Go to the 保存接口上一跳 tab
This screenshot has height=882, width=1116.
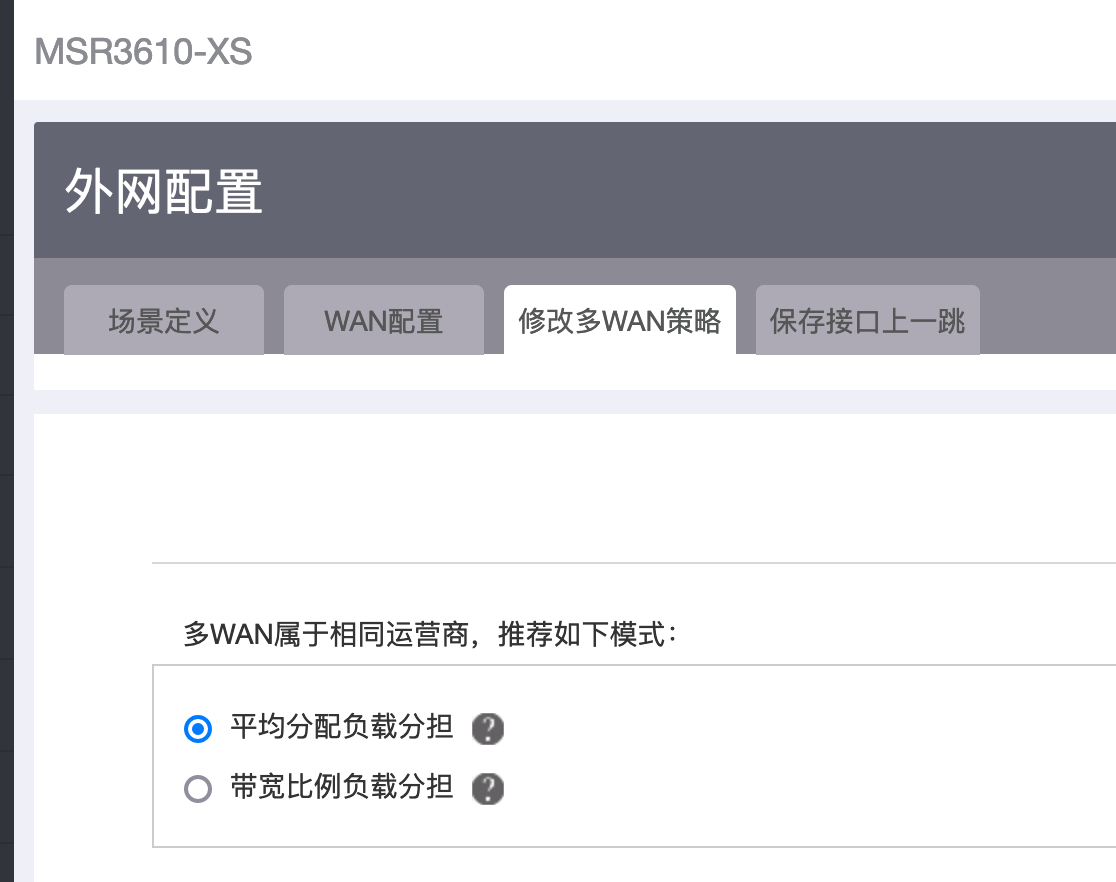point(868,321)
